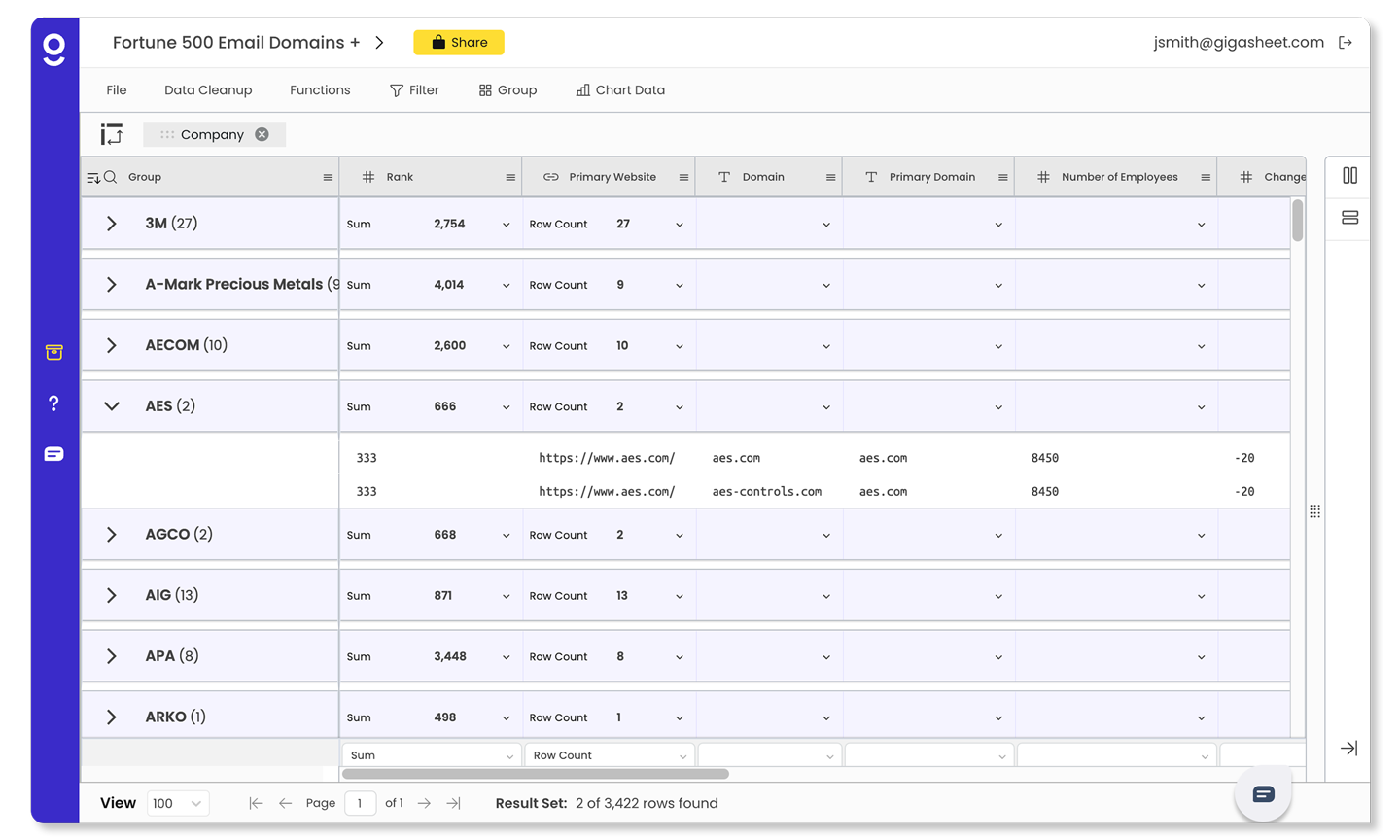Open the View page size dropdown

tap(177, 803)
